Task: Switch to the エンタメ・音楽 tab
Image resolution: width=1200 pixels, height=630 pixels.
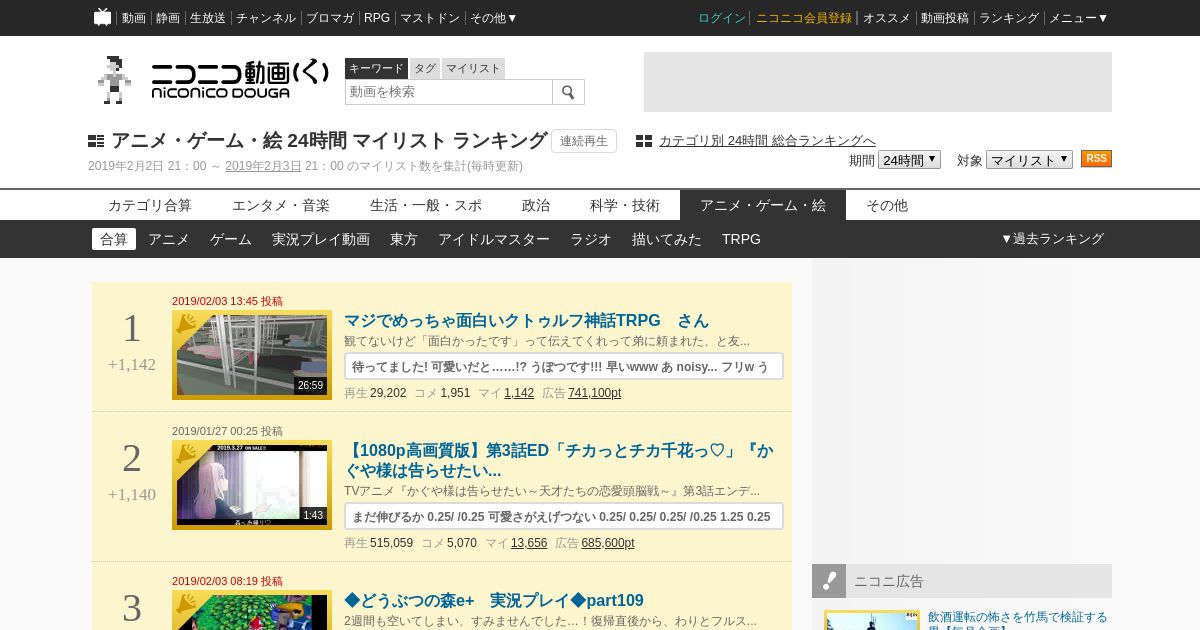Action: pos(281,205)
